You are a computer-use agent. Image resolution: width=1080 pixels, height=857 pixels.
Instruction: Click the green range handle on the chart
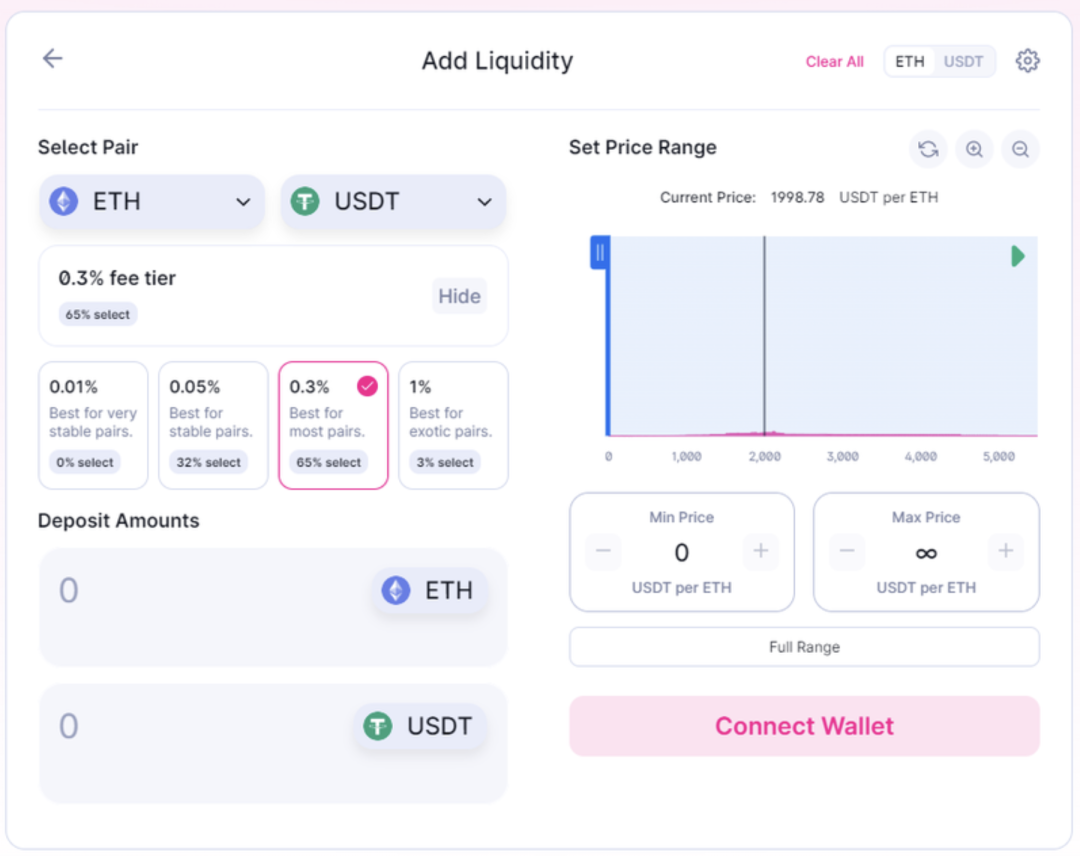click(x=1018, y=256)
